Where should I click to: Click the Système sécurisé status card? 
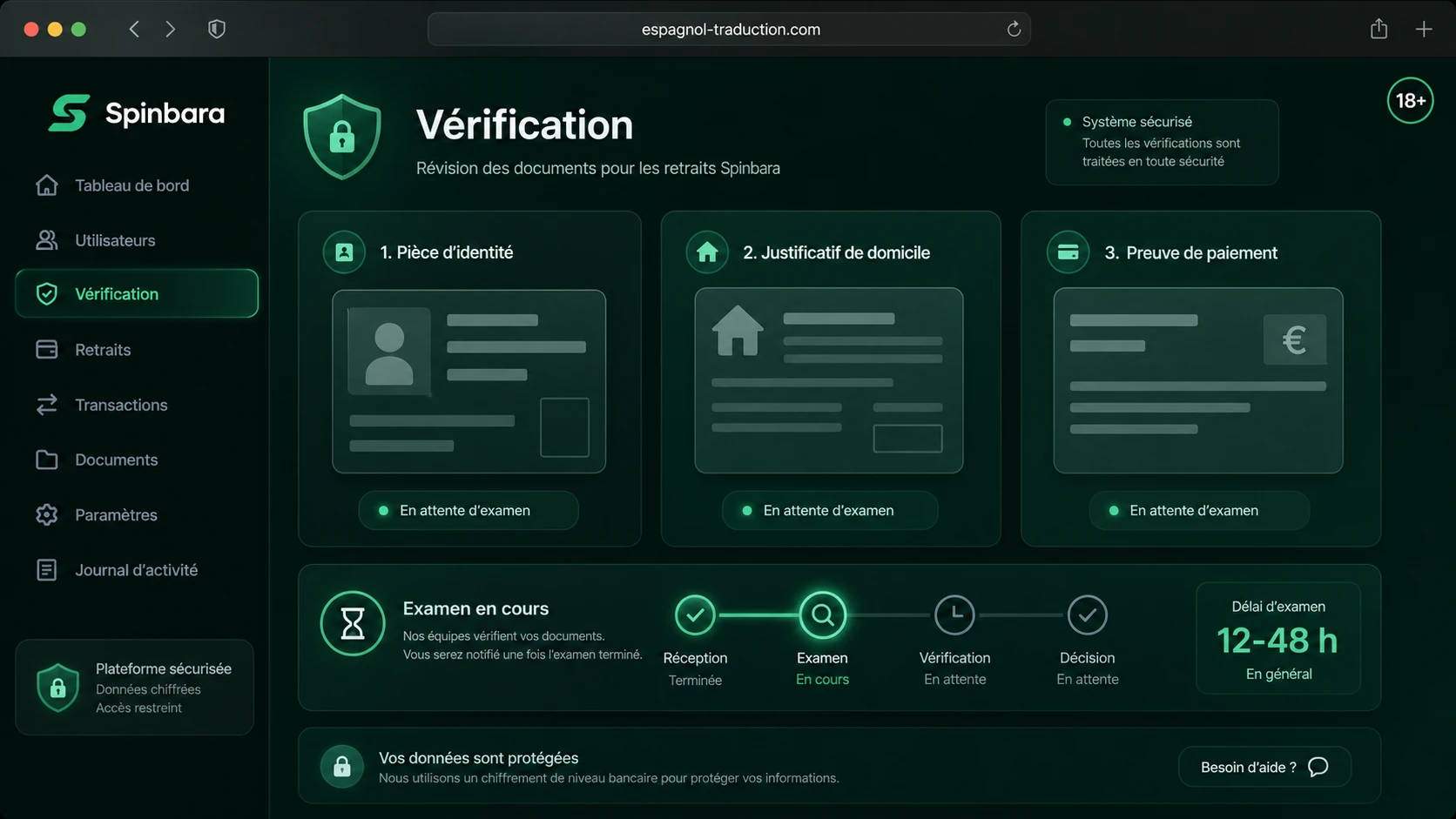pos(1162,142)
